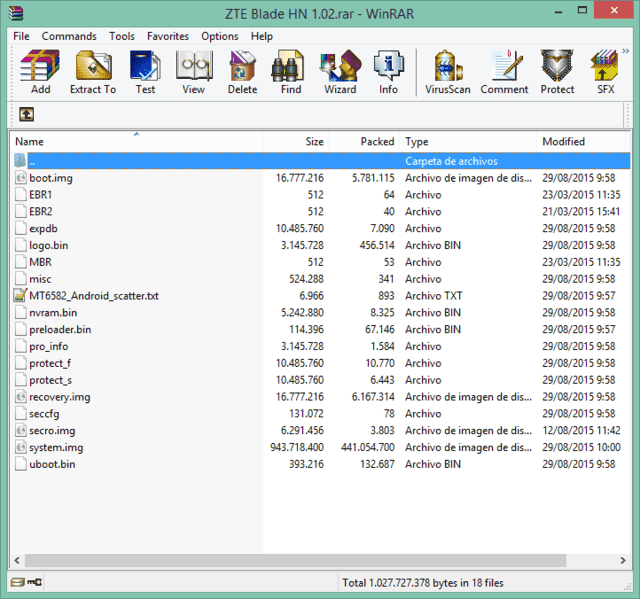Select the parent folder icon

pyautogui.click(x=20, y=160)
